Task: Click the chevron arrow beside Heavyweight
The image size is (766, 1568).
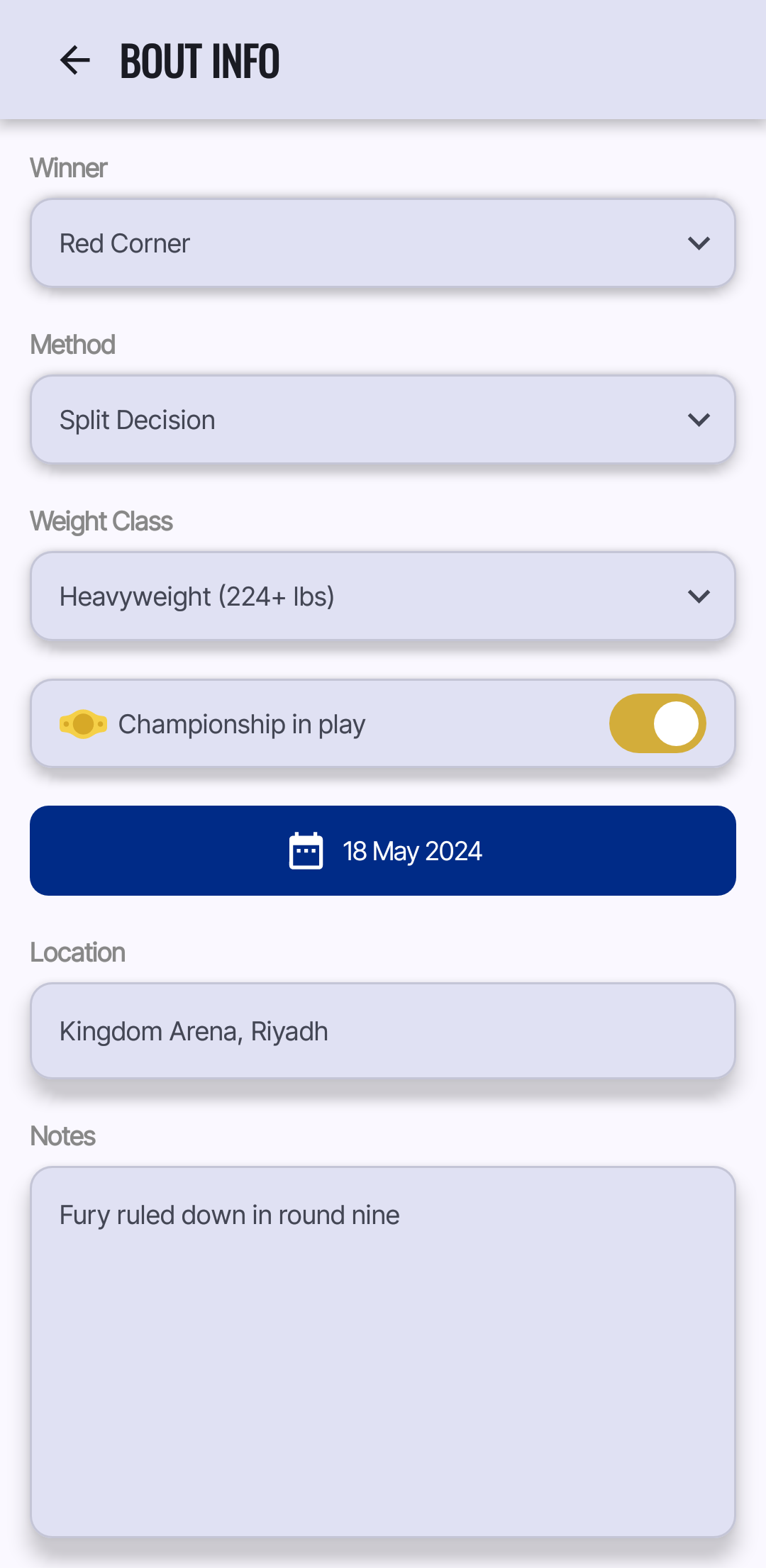Action: click(x=699, y=596)
